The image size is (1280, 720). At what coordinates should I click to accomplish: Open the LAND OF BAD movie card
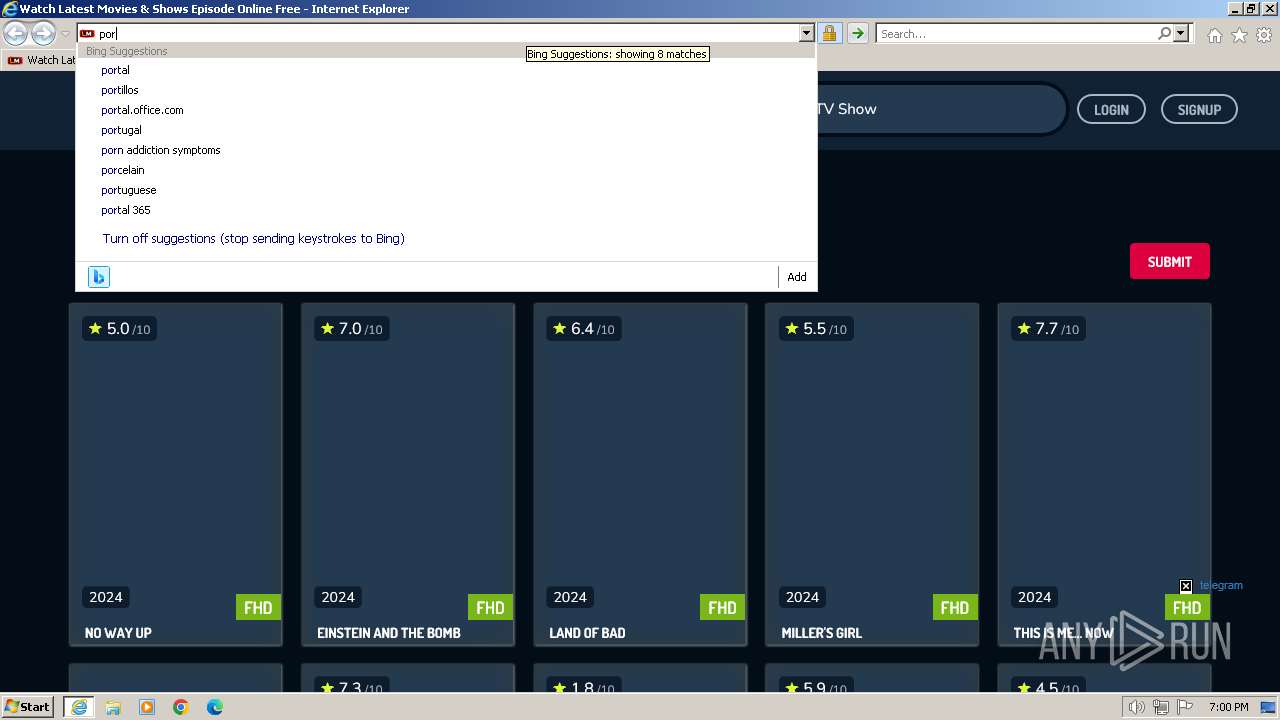tap(639, 475)
